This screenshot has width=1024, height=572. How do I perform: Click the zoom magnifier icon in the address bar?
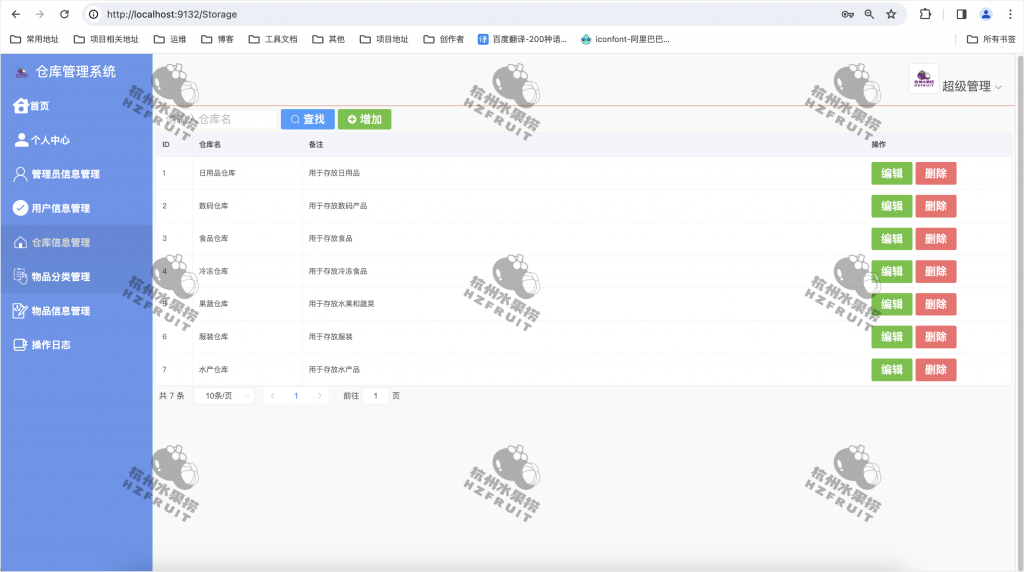click(869, 14)
